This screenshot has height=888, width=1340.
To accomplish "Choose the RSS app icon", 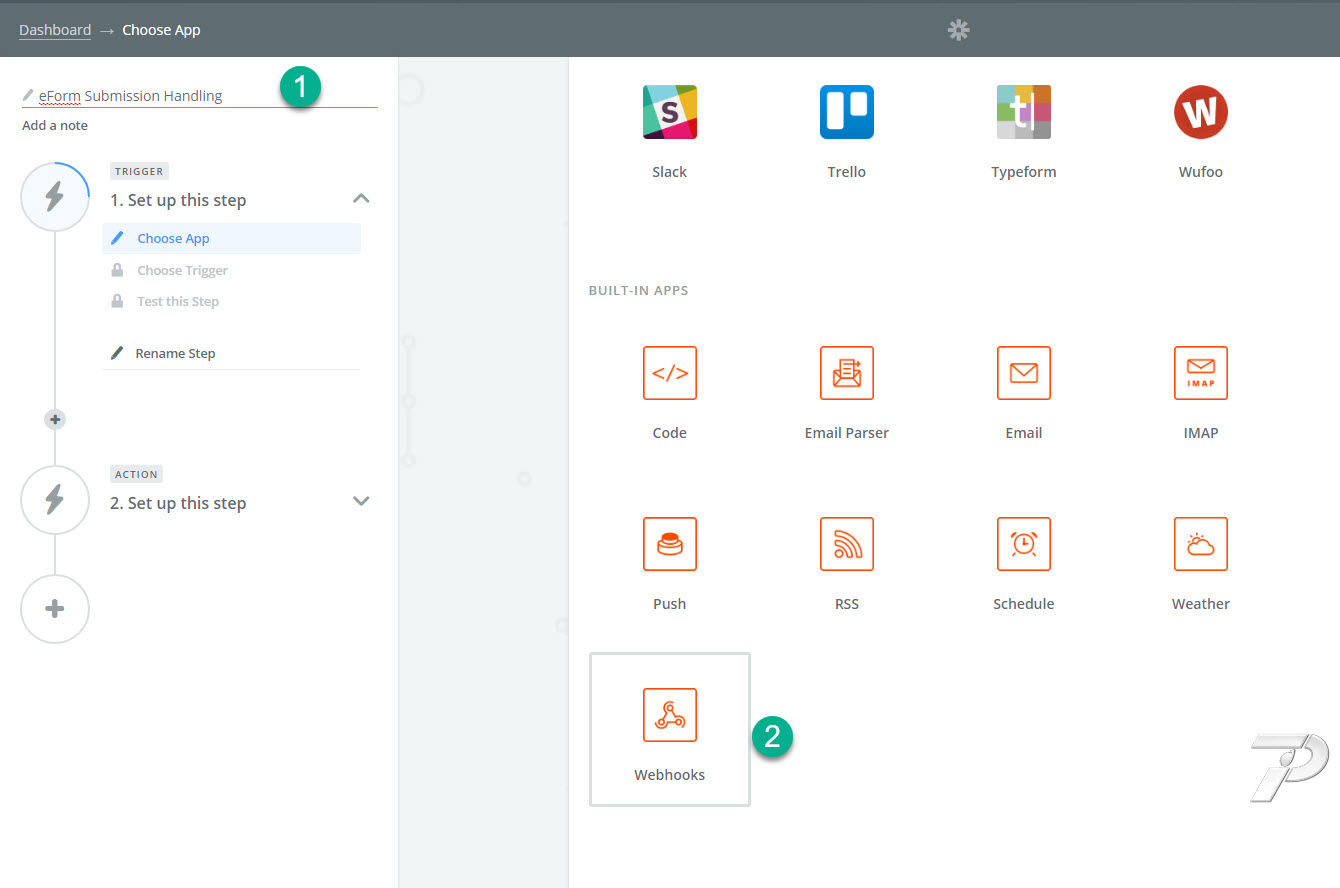I will click(x=846, y=544).
